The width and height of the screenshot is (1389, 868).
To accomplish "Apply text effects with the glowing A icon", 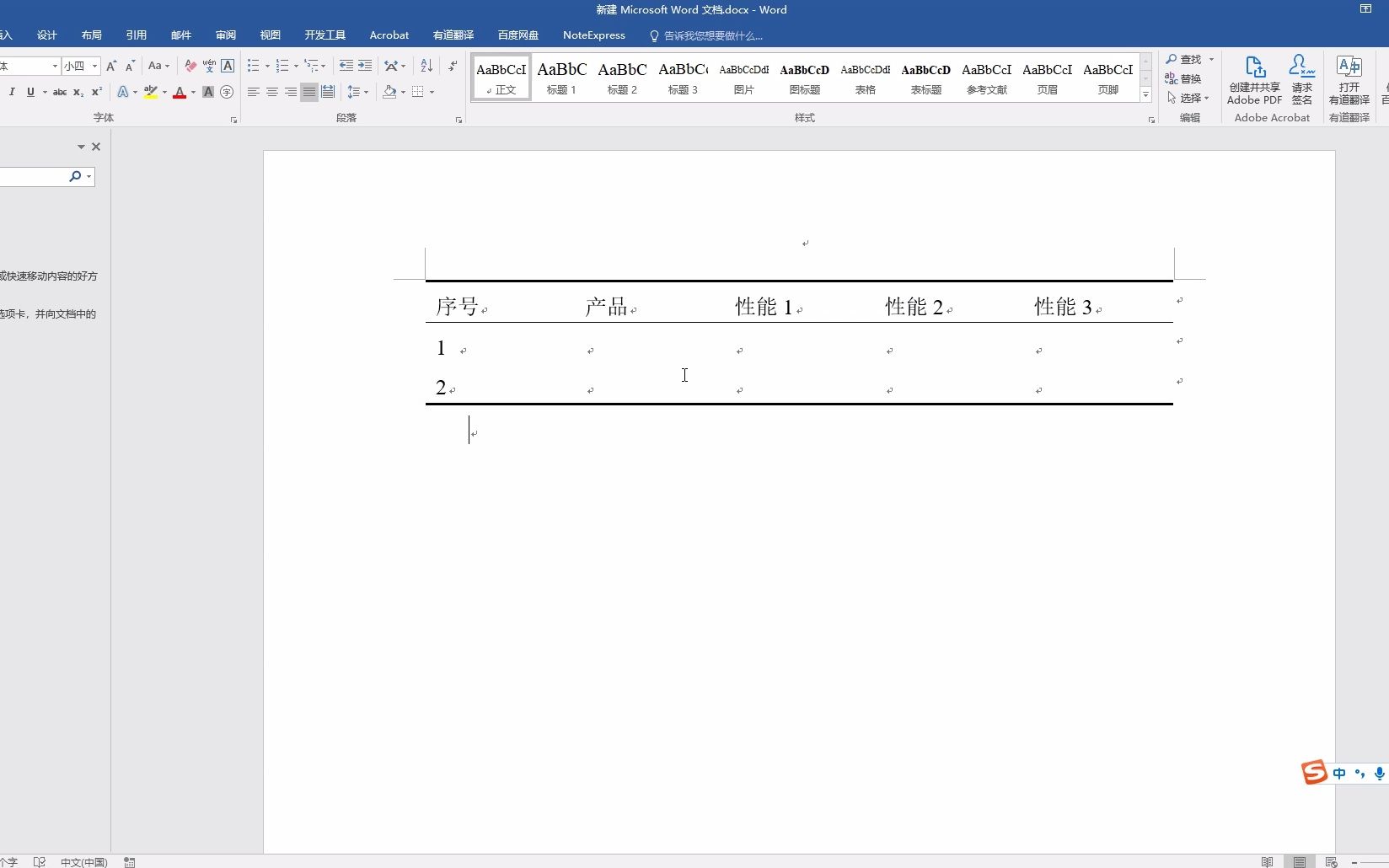I will pyautogui.click(x=123, y=92).
